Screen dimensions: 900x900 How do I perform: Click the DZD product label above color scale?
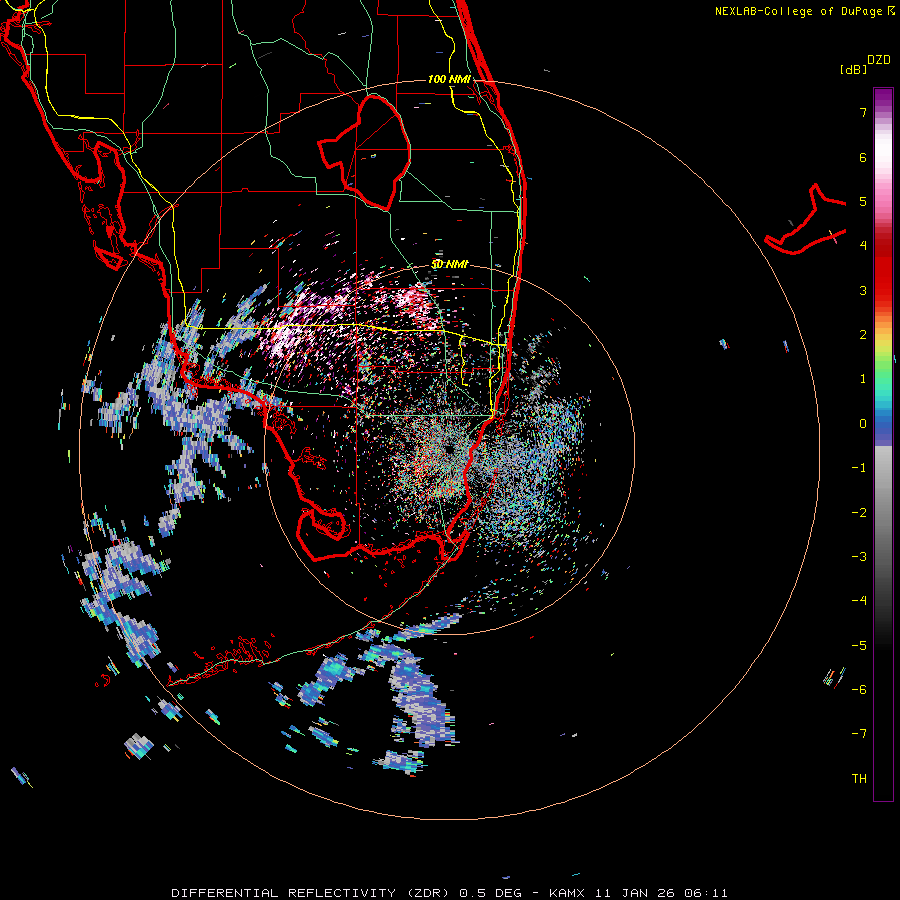point(879,60)
